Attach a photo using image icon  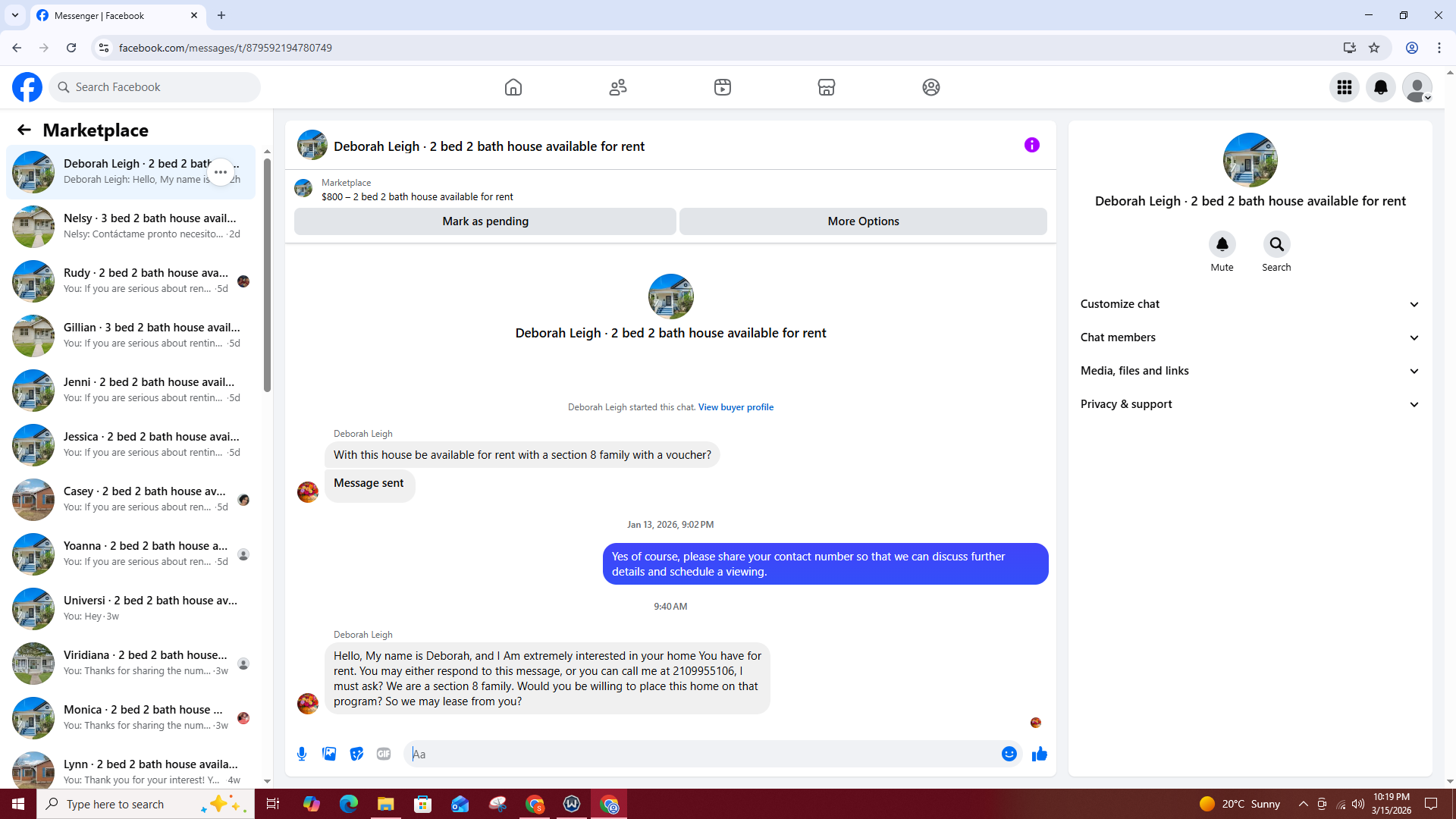click(x=329, y=754)
